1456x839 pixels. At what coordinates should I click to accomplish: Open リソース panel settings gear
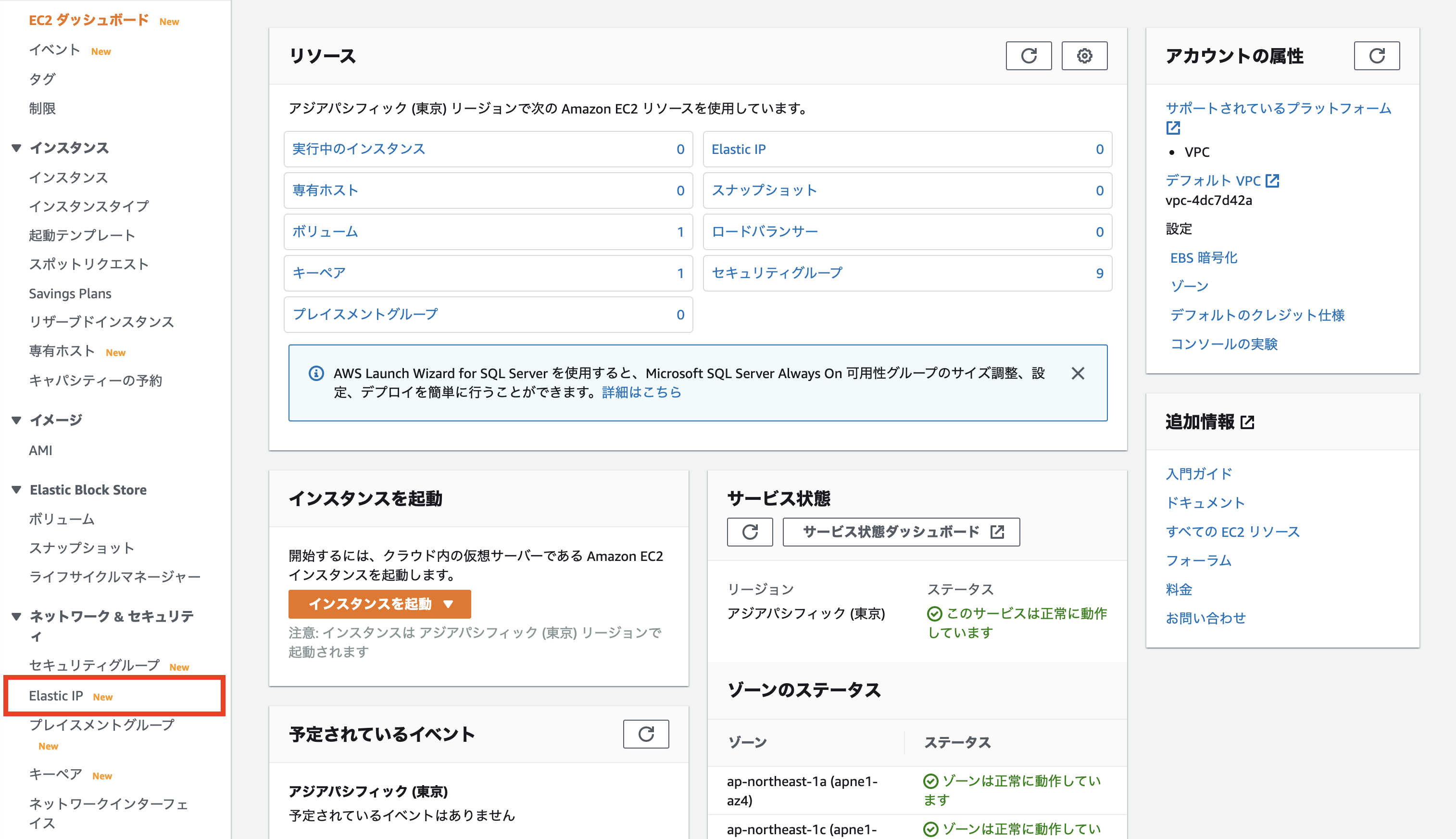pyautogui.click(x=1084, y=56)
